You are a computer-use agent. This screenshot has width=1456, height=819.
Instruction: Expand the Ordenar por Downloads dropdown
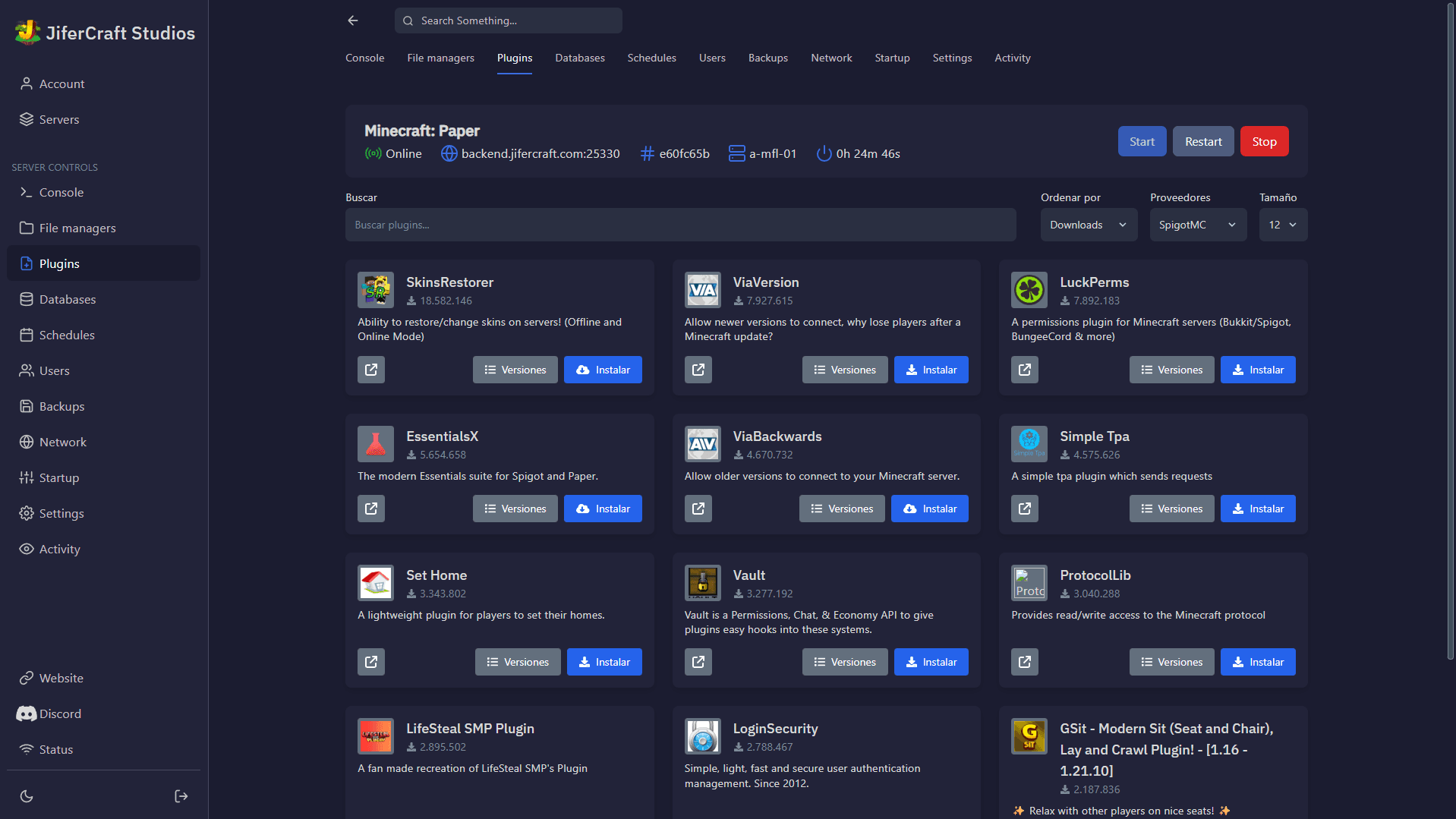(1088, 225)
